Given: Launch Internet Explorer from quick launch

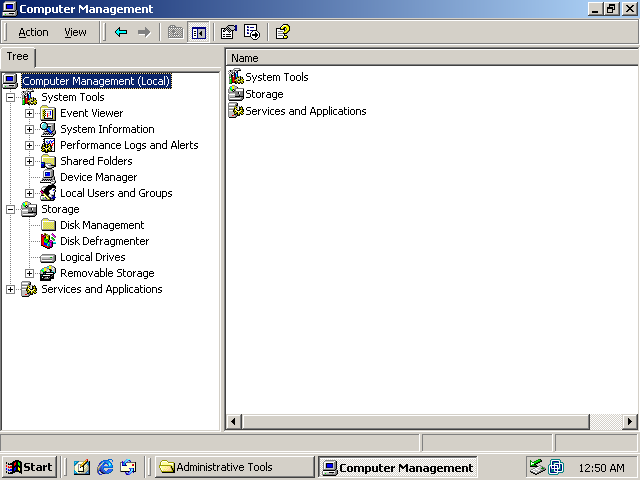Looking at the screenshot, I should coord(105,467).
